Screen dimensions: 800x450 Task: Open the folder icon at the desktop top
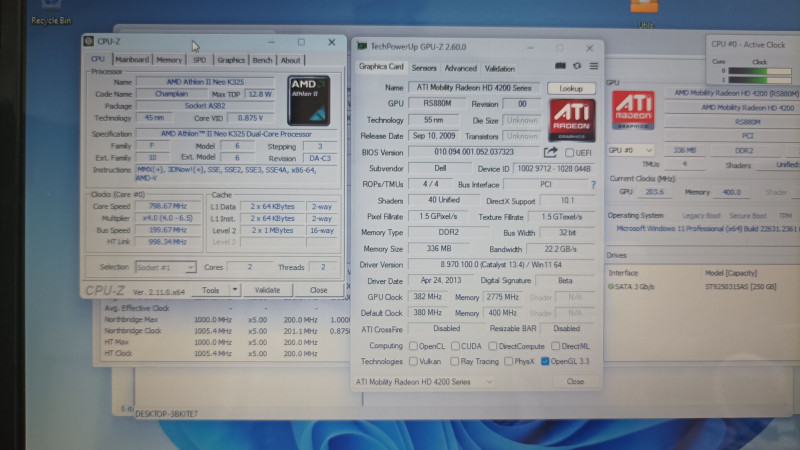pyautogui.click(x=644, y=6)
